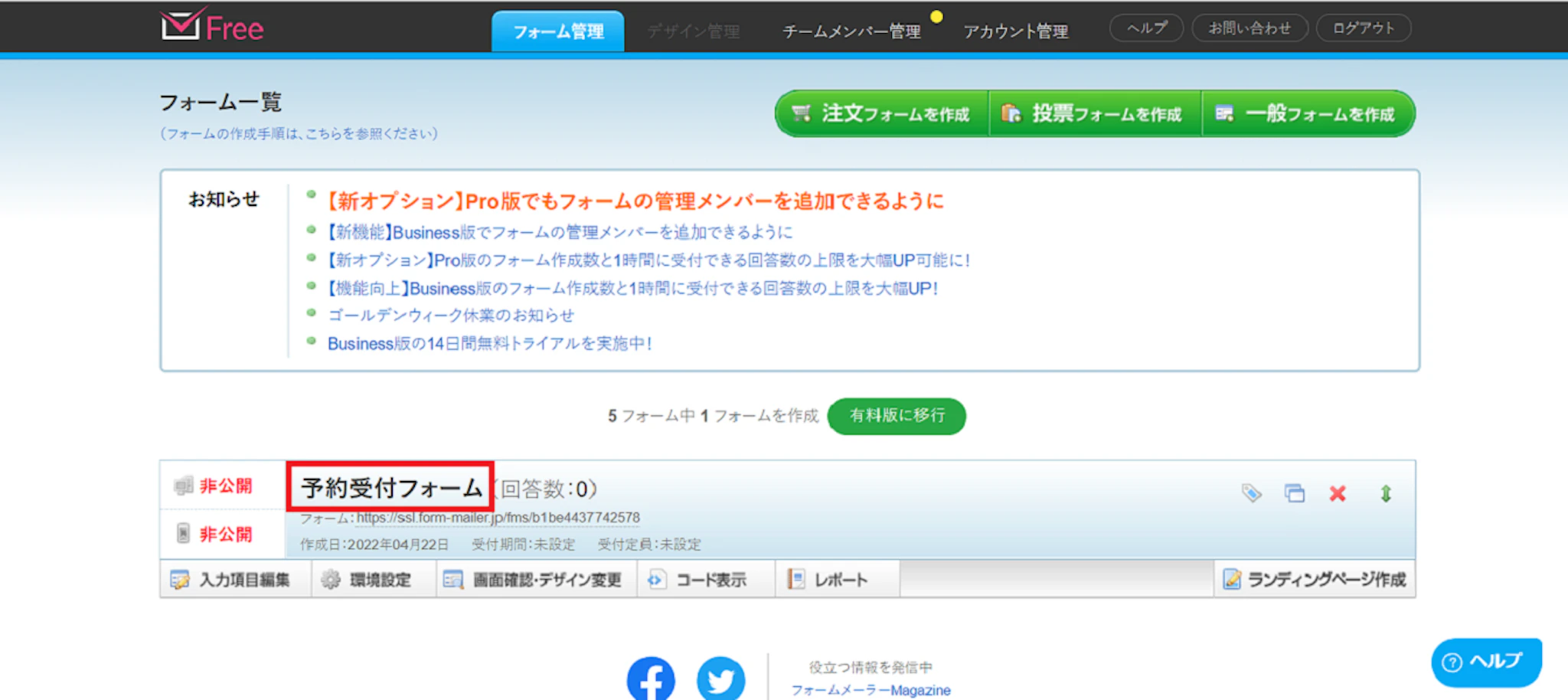Viewport: 1568px width, 700px height.
Task: Open the Twitter page icon
Action: 720,679
